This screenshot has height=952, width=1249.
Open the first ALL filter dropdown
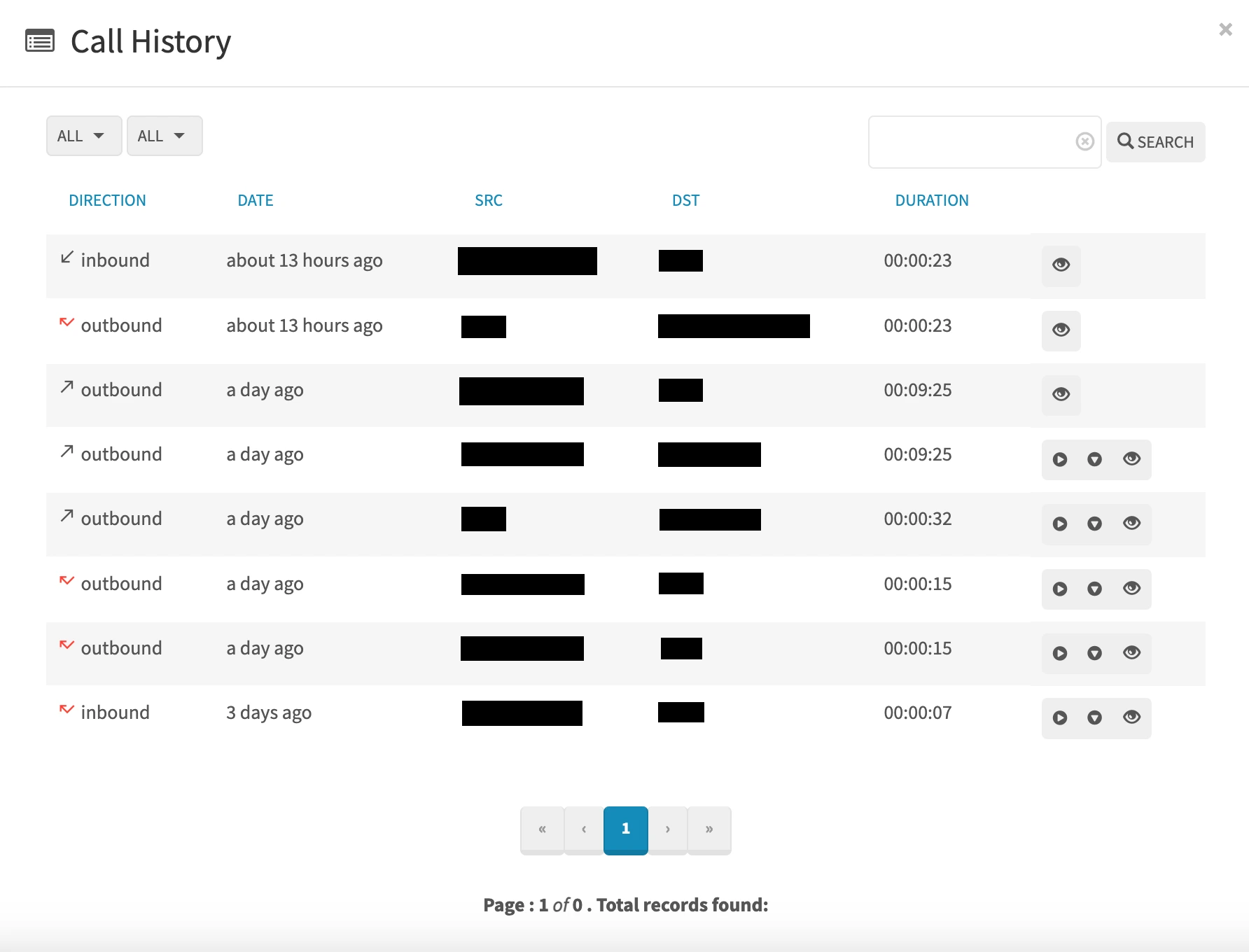(x=84, y=136)
